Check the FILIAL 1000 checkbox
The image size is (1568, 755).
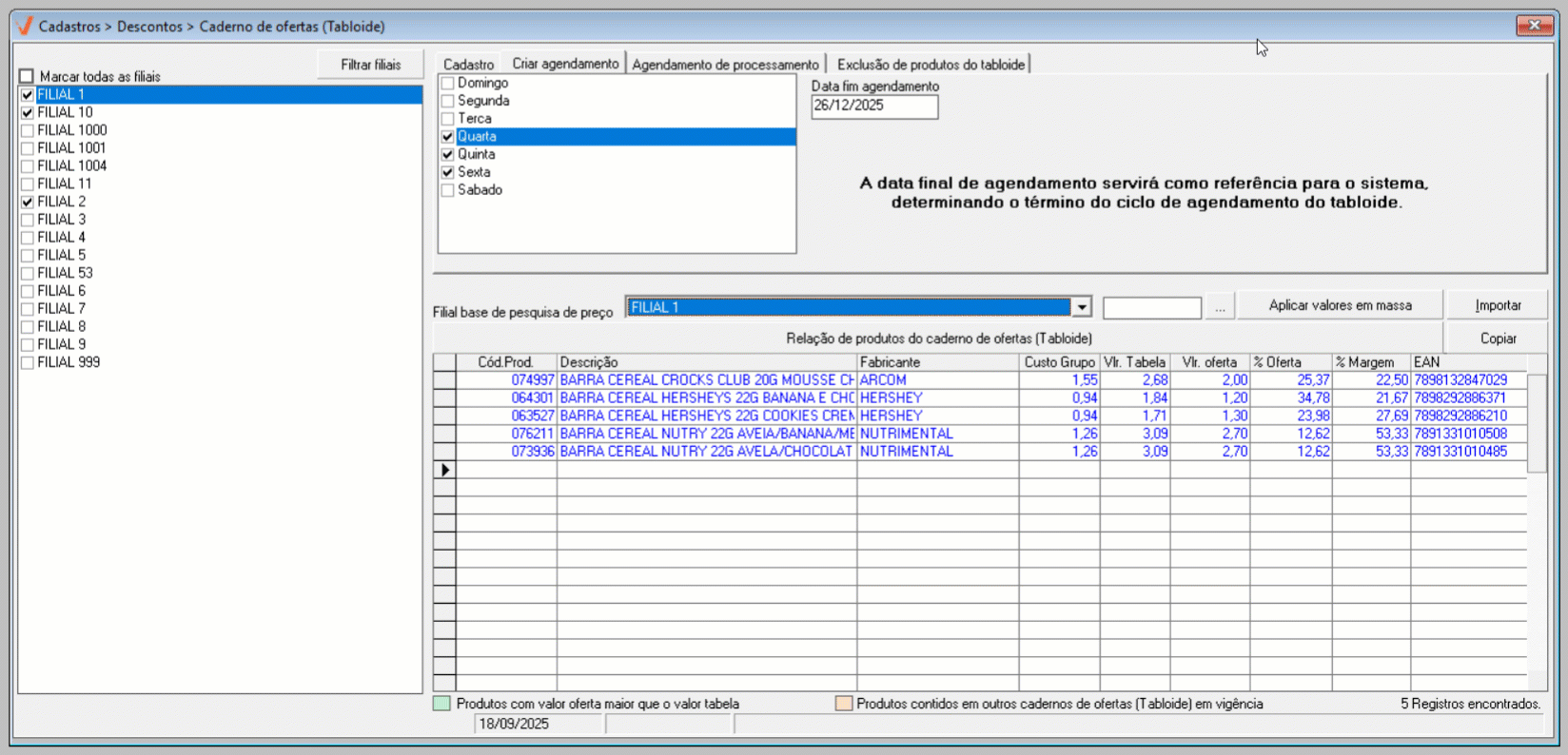[28, 130]
